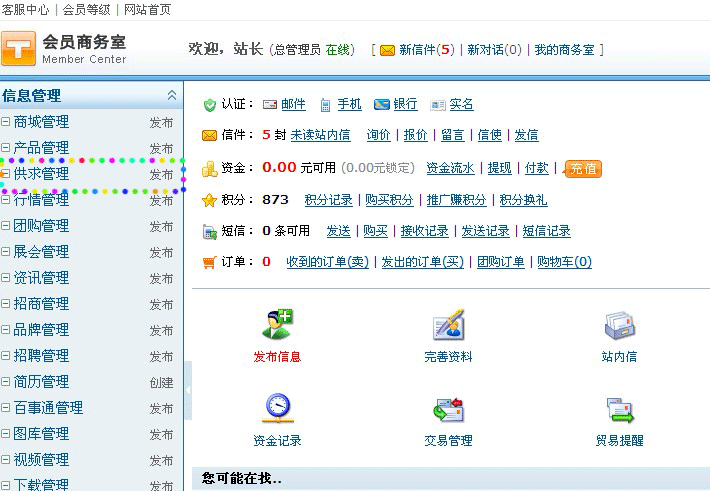
Task: Open the 提现 link
Action: (x=499, y=168)
